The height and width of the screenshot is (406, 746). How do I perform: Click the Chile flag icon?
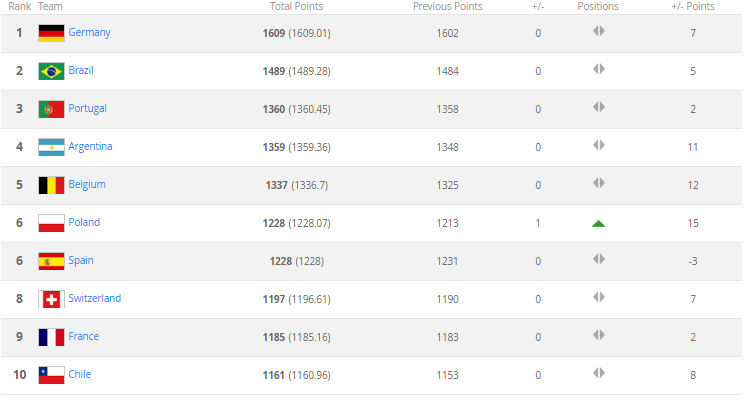51,375
